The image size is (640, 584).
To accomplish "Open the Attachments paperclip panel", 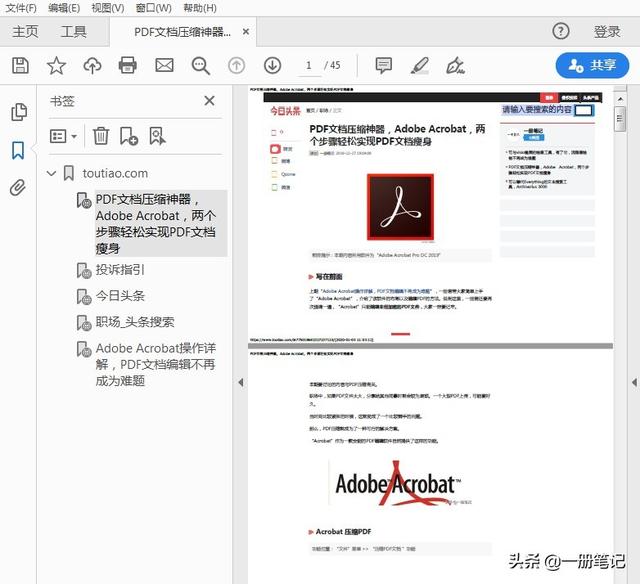I will point(18,188).
